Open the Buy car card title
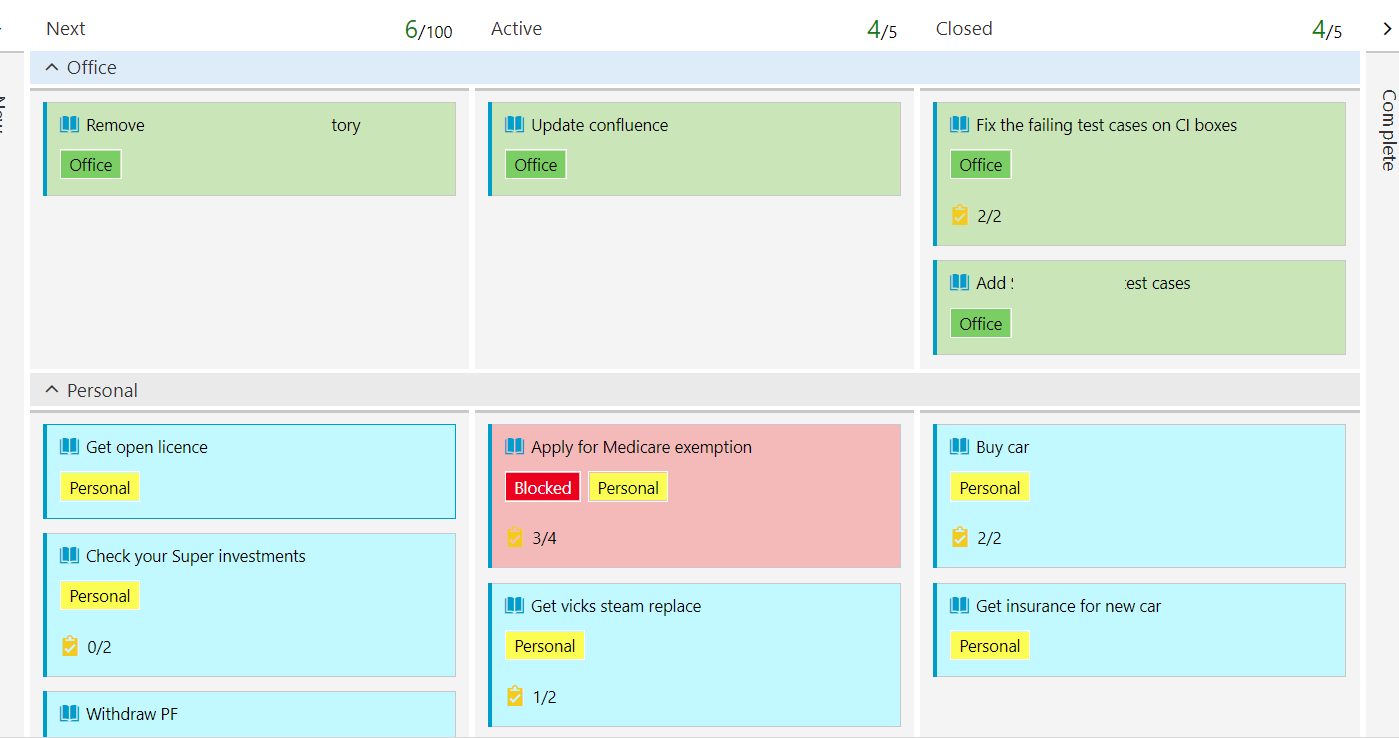The height and width of the screenshot is (738, 1399). [1003, 447]
